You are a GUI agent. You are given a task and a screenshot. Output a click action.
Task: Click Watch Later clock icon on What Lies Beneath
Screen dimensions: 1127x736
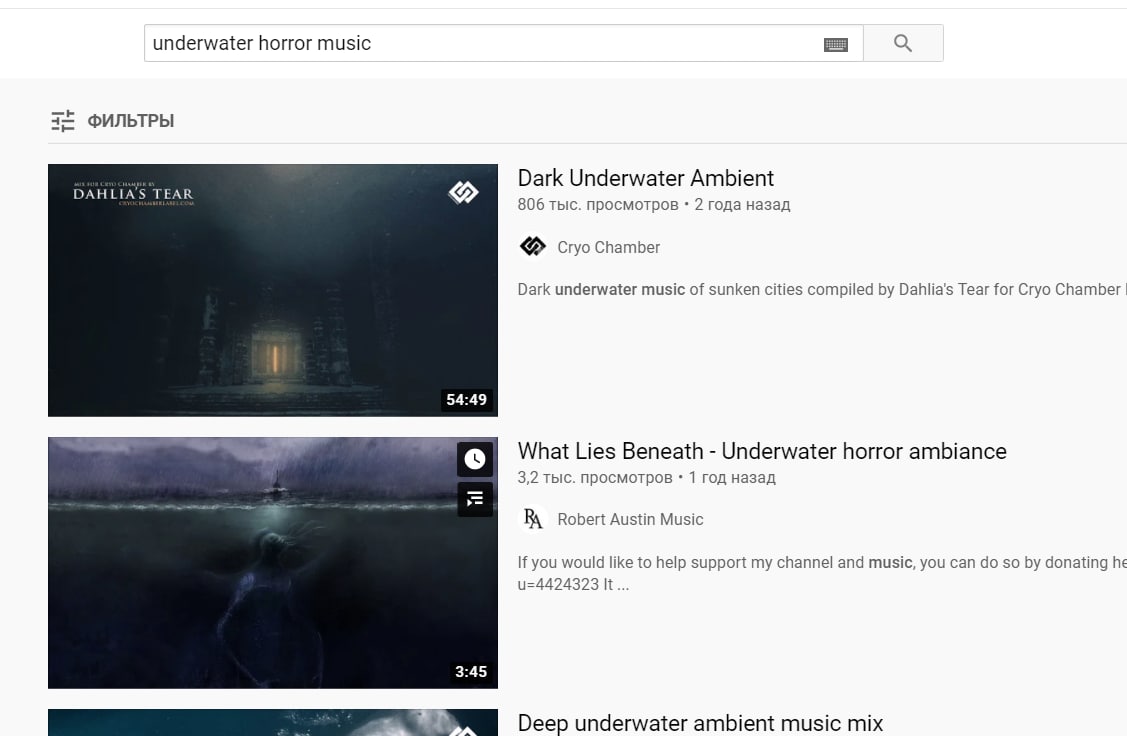pos(475,459)
